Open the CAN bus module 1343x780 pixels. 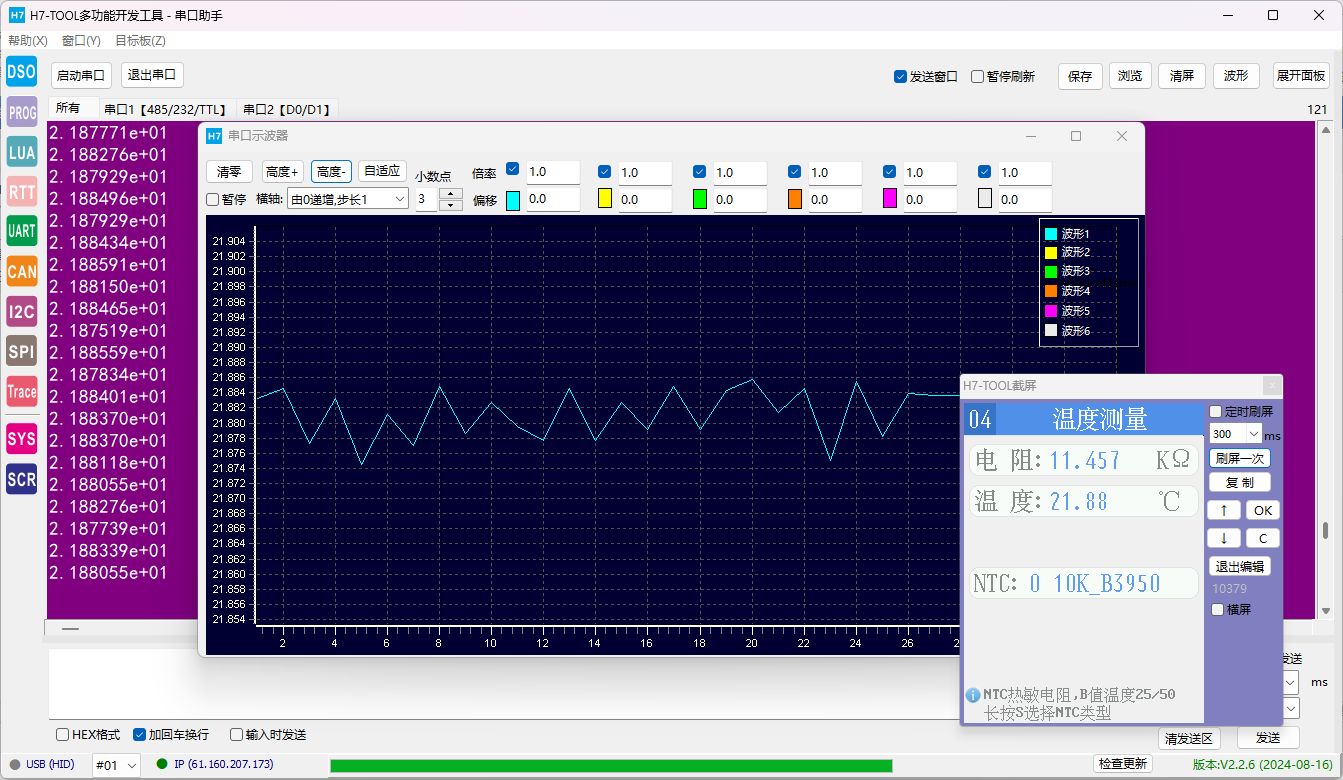(x=21, y=271)
